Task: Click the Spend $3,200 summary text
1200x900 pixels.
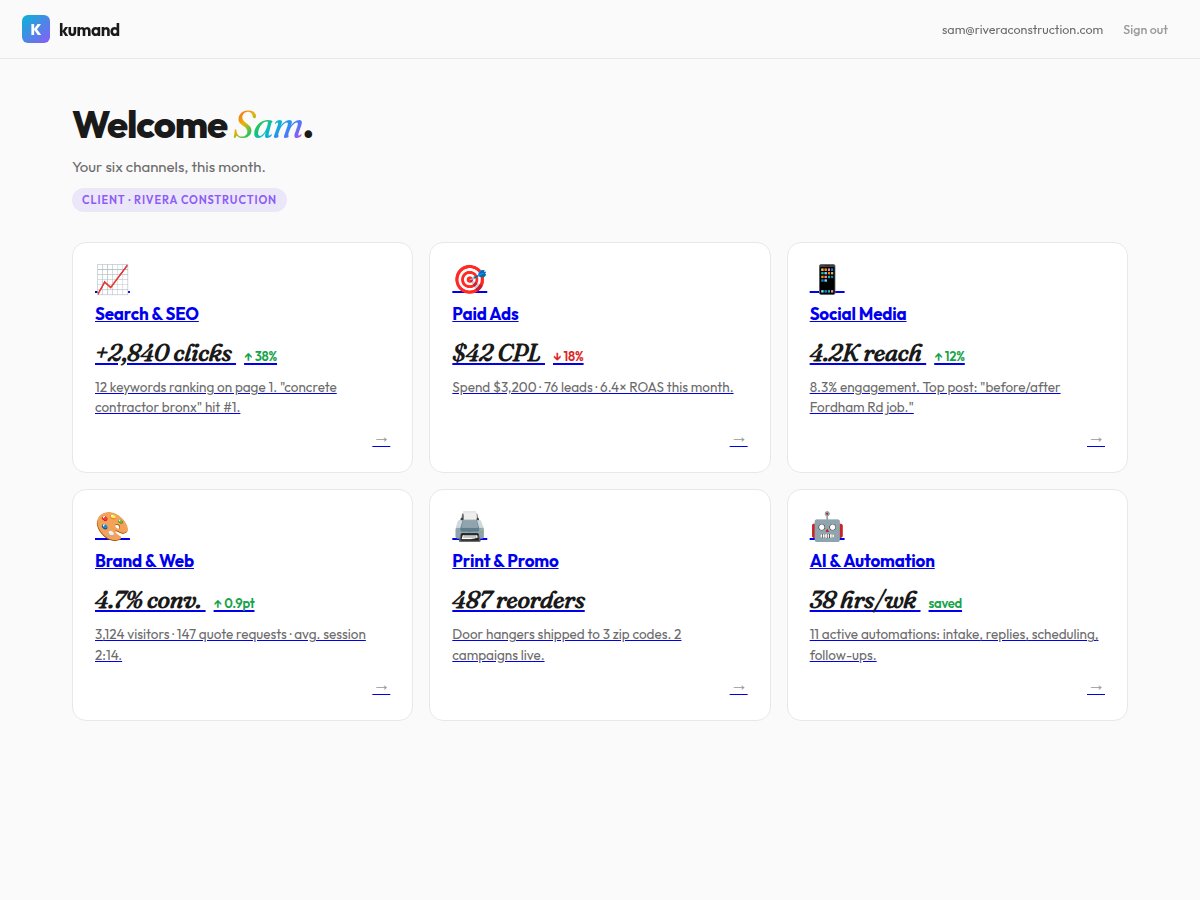Action: pos(593,387)
